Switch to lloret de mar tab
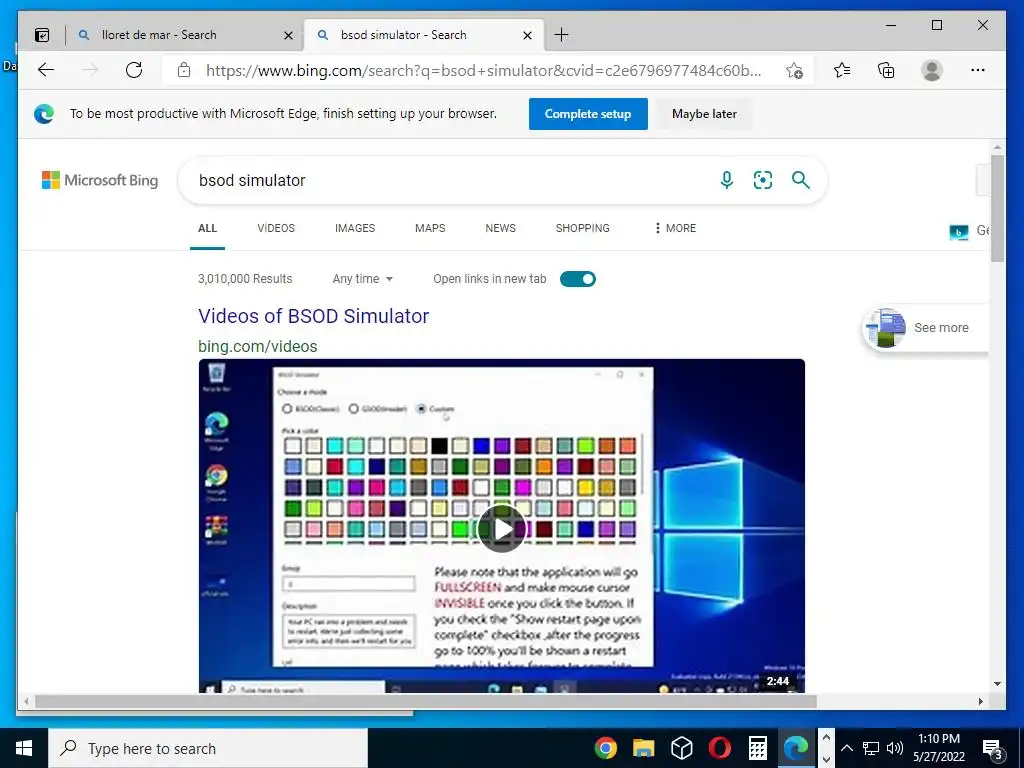Image resolution: width=1024 pixels, height=768 pixels. [184, 35]
